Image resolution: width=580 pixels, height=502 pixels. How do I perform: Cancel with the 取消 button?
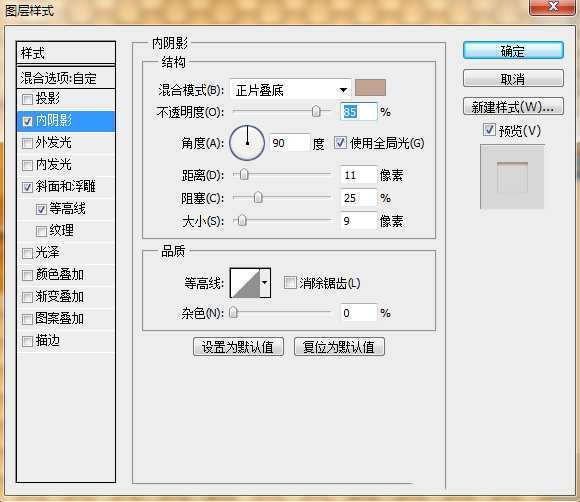(513, 78)
